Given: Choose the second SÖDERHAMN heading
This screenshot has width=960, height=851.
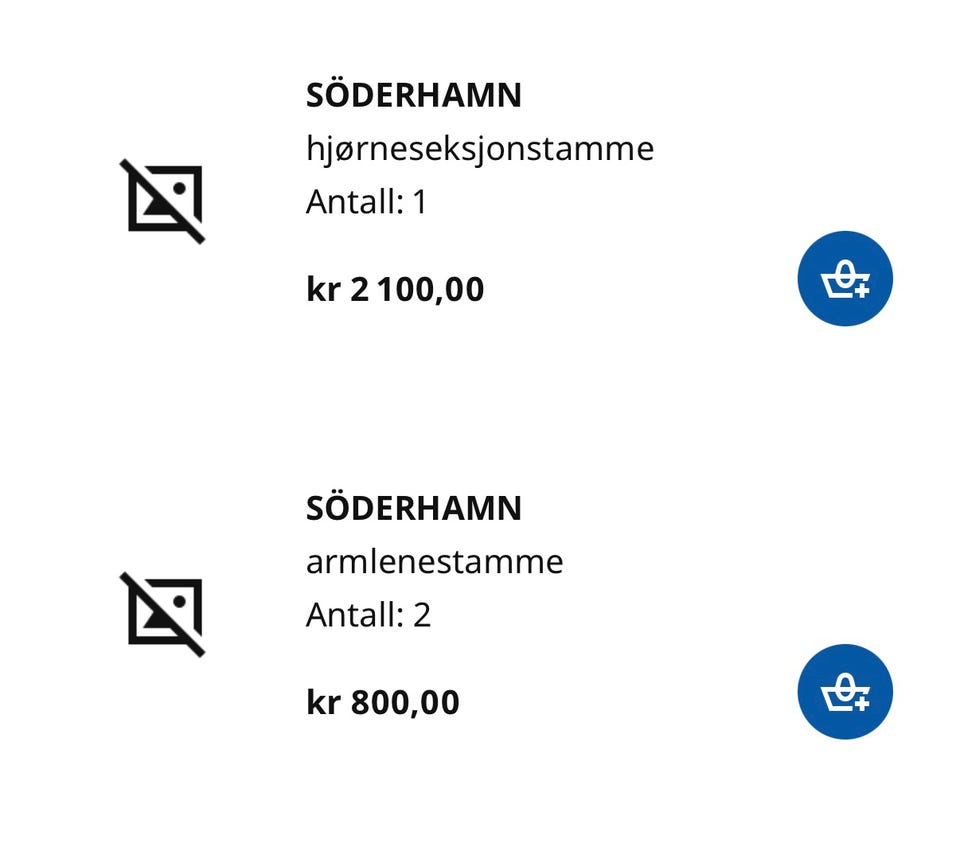Looking at the screenshot, I should [413, 508].
